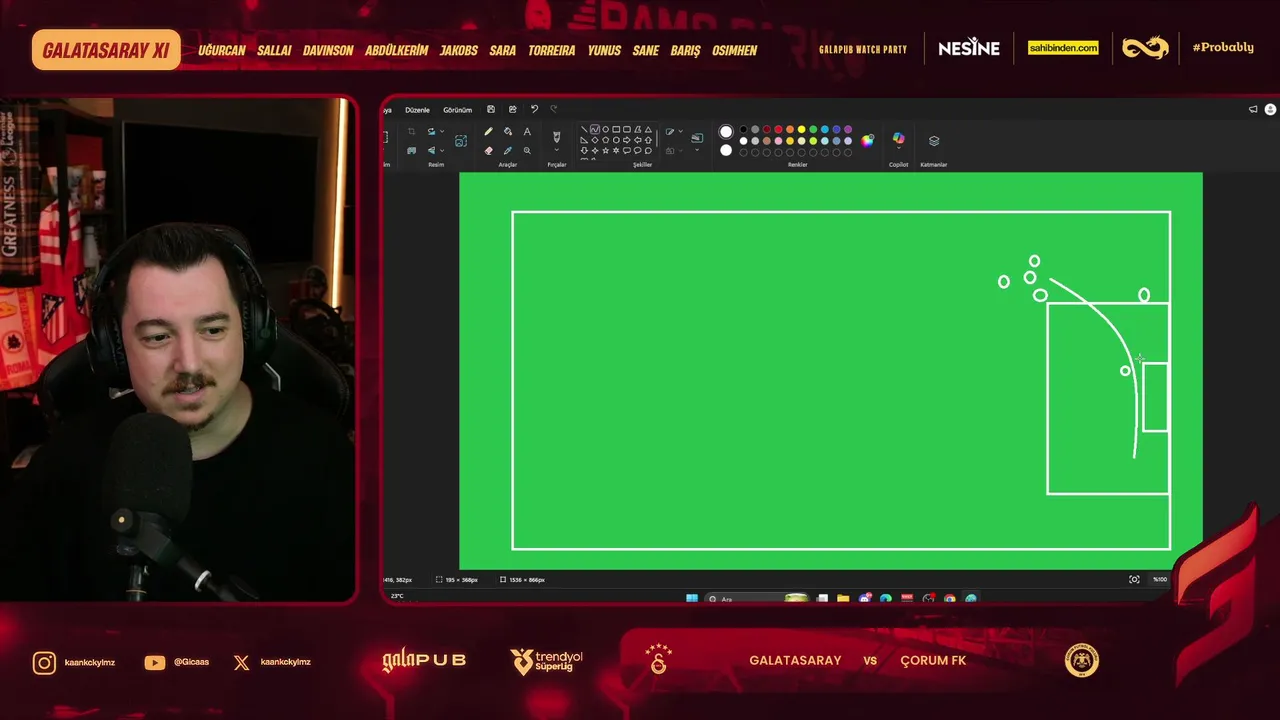Click the NESINE sponsor logo
The image size is (1280, 720).
pos(969,48)
